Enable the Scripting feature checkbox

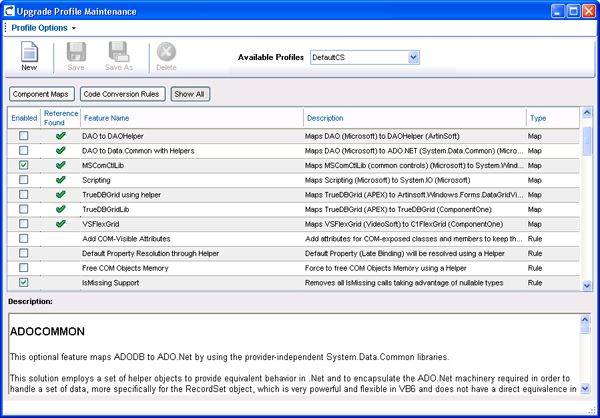(23, 179)
